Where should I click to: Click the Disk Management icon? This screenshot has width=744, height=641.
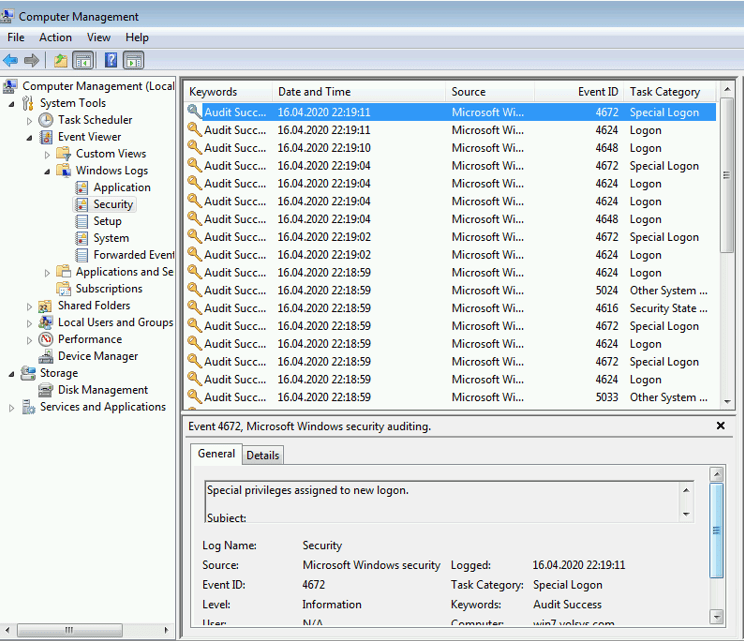pyautogui.click(x=46, y=390)
